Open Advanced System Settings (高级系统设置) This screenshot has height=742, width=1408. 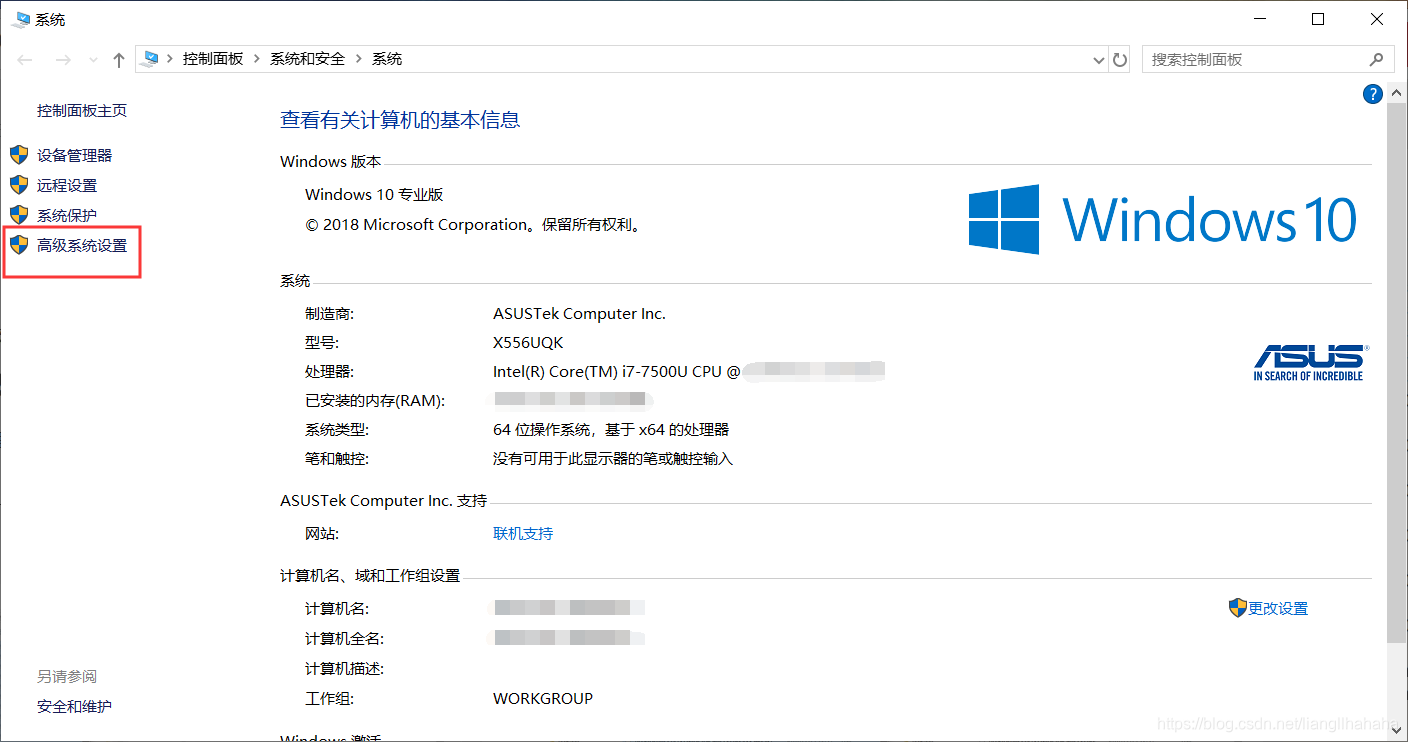tap(82, 245)
